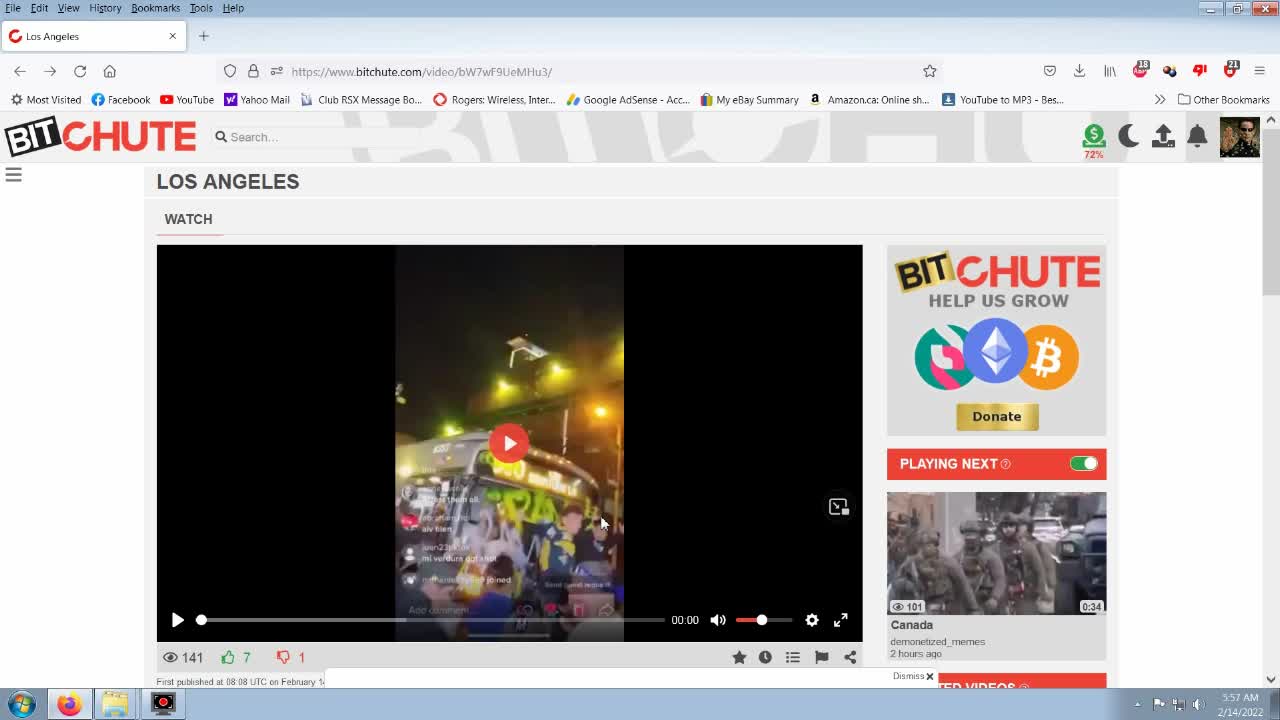Click the upload video icon
Viewport: 1280px width, 720px height.
(1163, 136)
